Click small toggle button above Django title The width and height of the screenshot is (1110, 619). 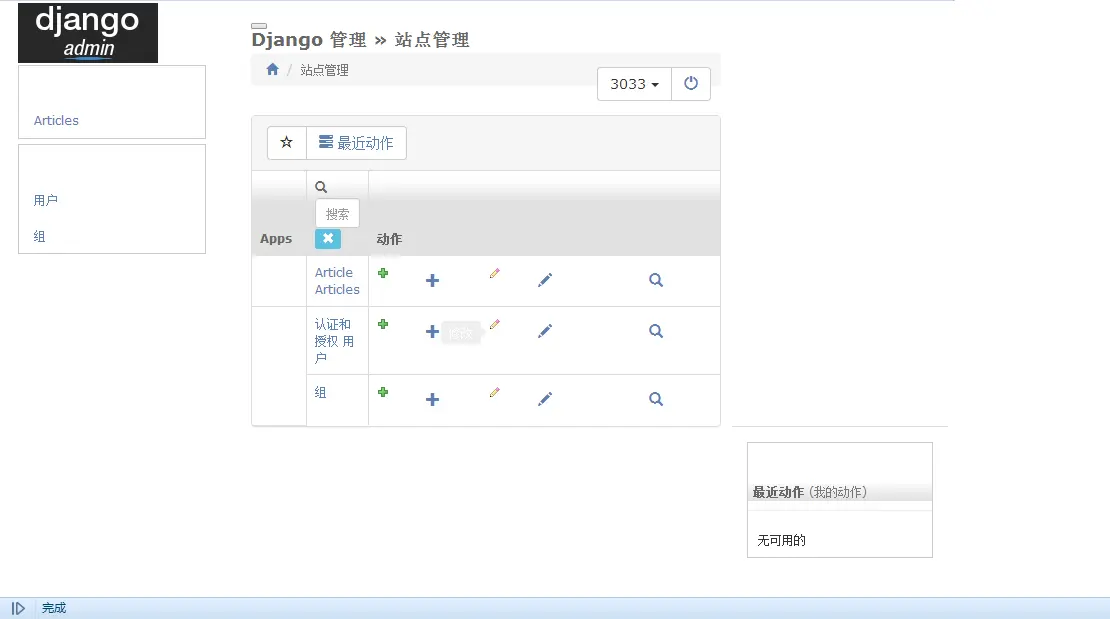point(259,26)
